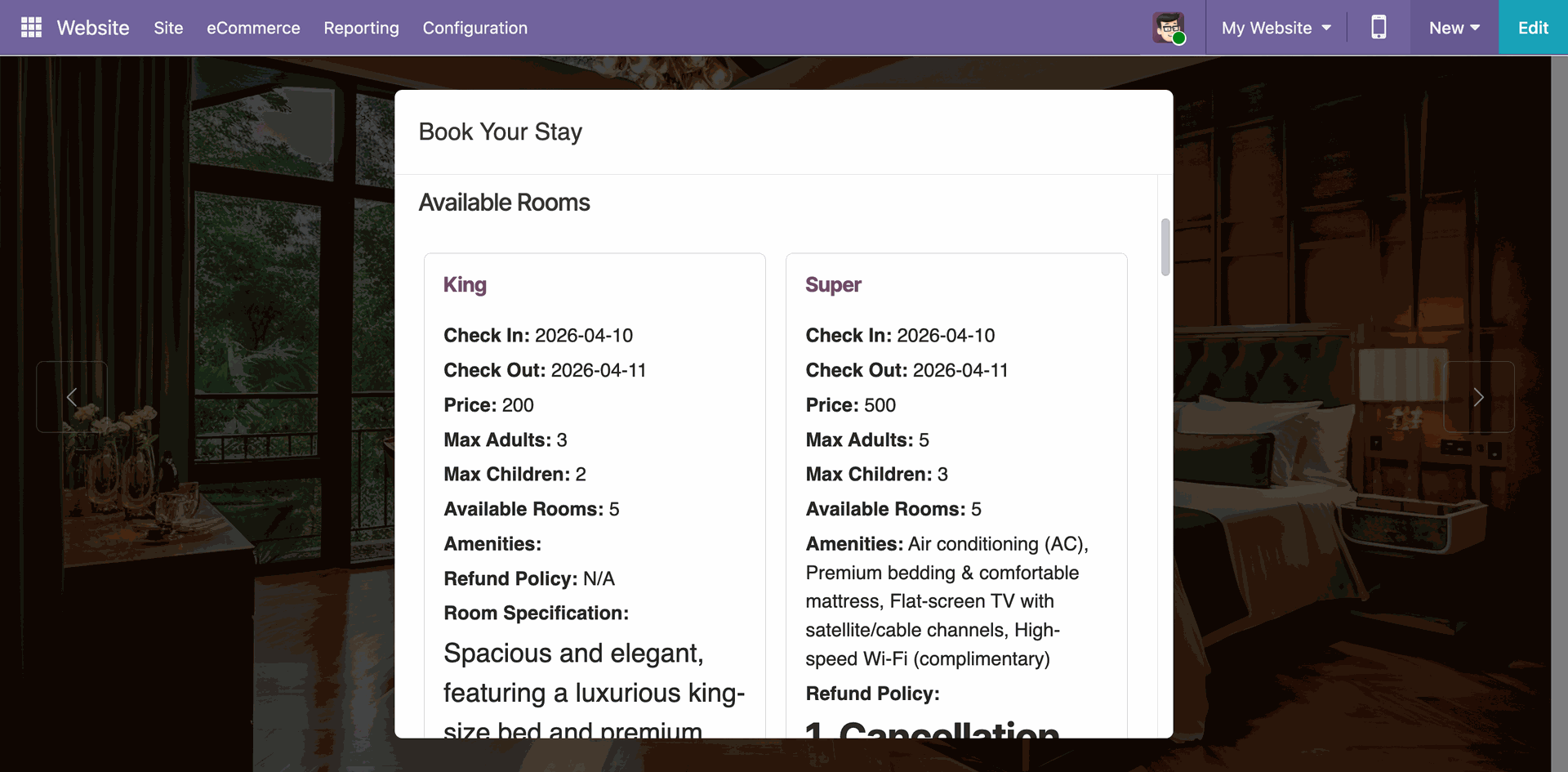
Task: Click Super's Price: 500 line
Action: click(x=851, y=405)
